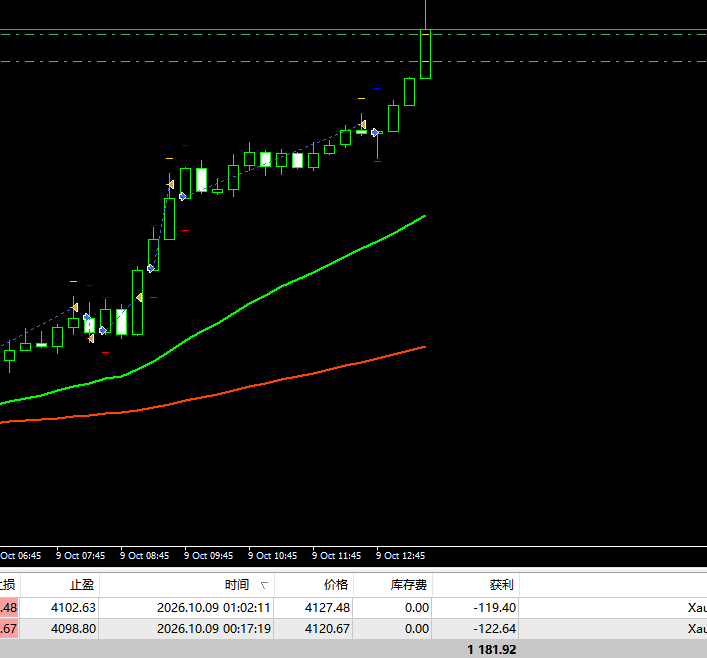Select the profit cell -119.40

pyautogui.click(x=495, y=607)
